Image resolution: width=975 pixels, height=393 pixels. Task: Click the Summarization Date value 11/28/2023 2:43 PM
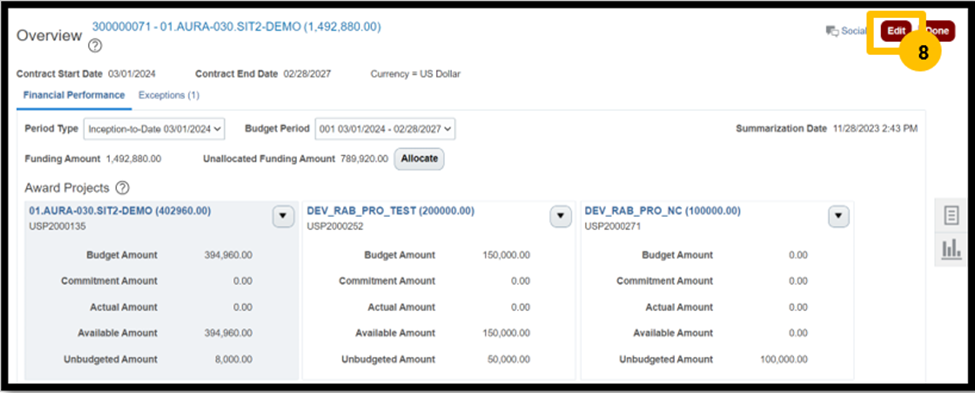[x=876, y=129]
